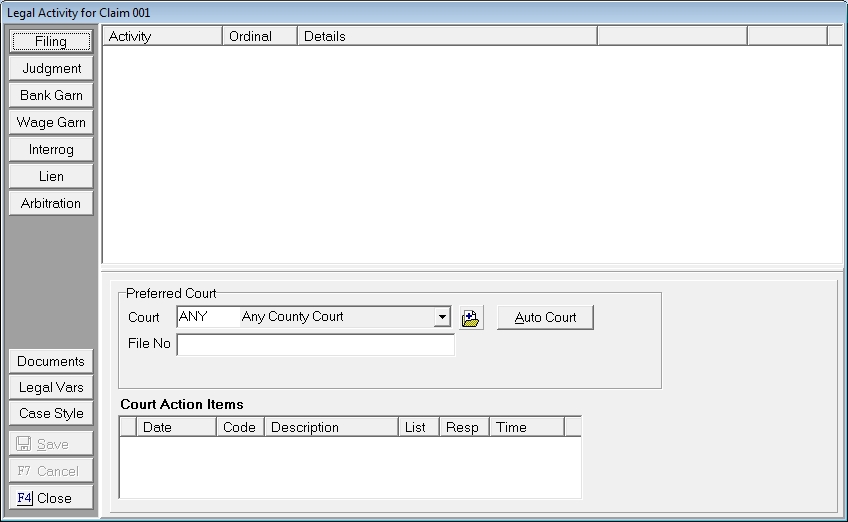Select the Judgment button
This screenshot has width=848, height=522.
pyautogui.click(x=51, y=69)
